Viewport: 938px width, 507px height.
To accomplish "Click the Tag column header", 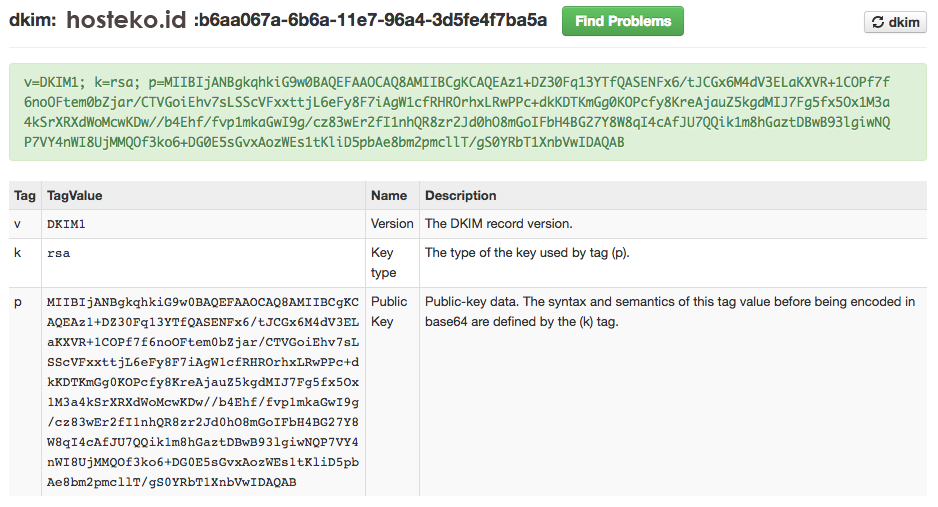I will pos(25,196).
